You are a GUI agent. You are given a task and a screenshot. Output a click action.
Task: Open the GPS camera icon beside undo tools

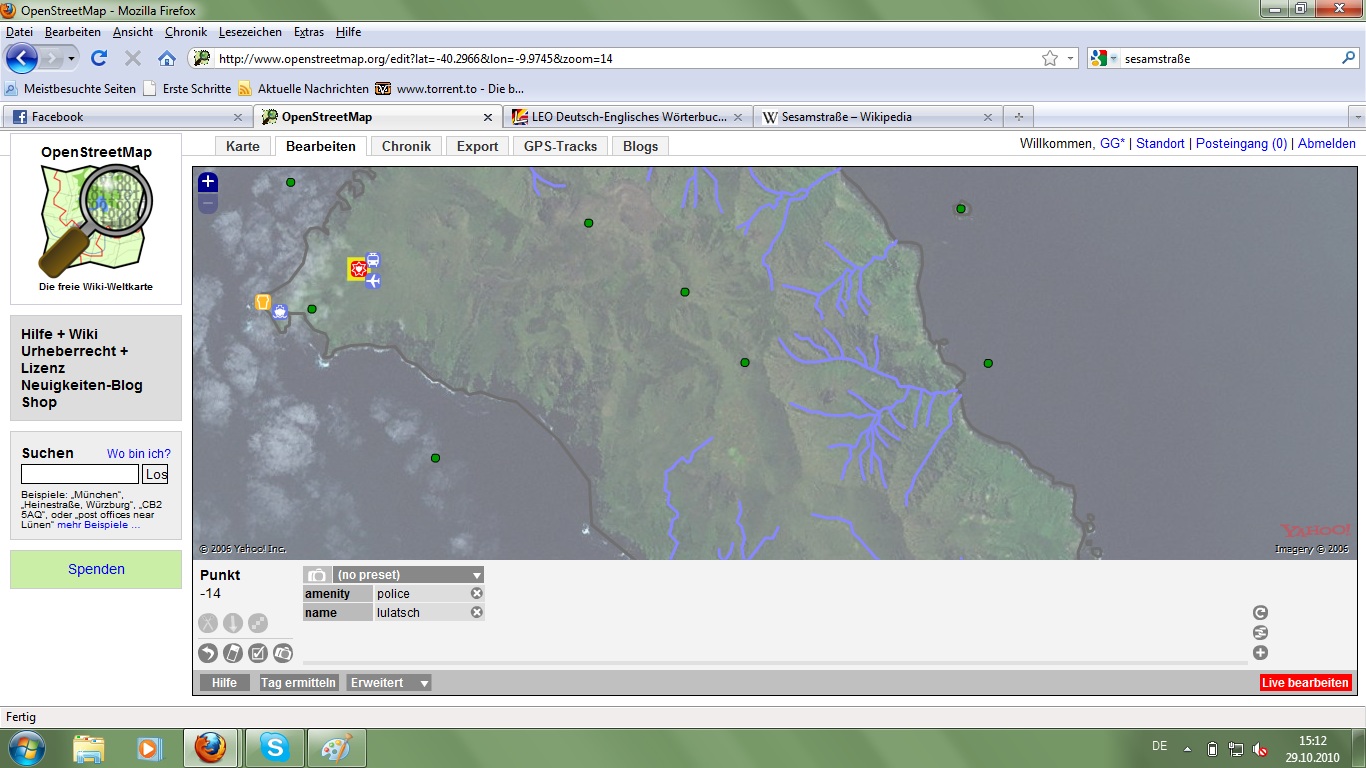coord(283,653)
